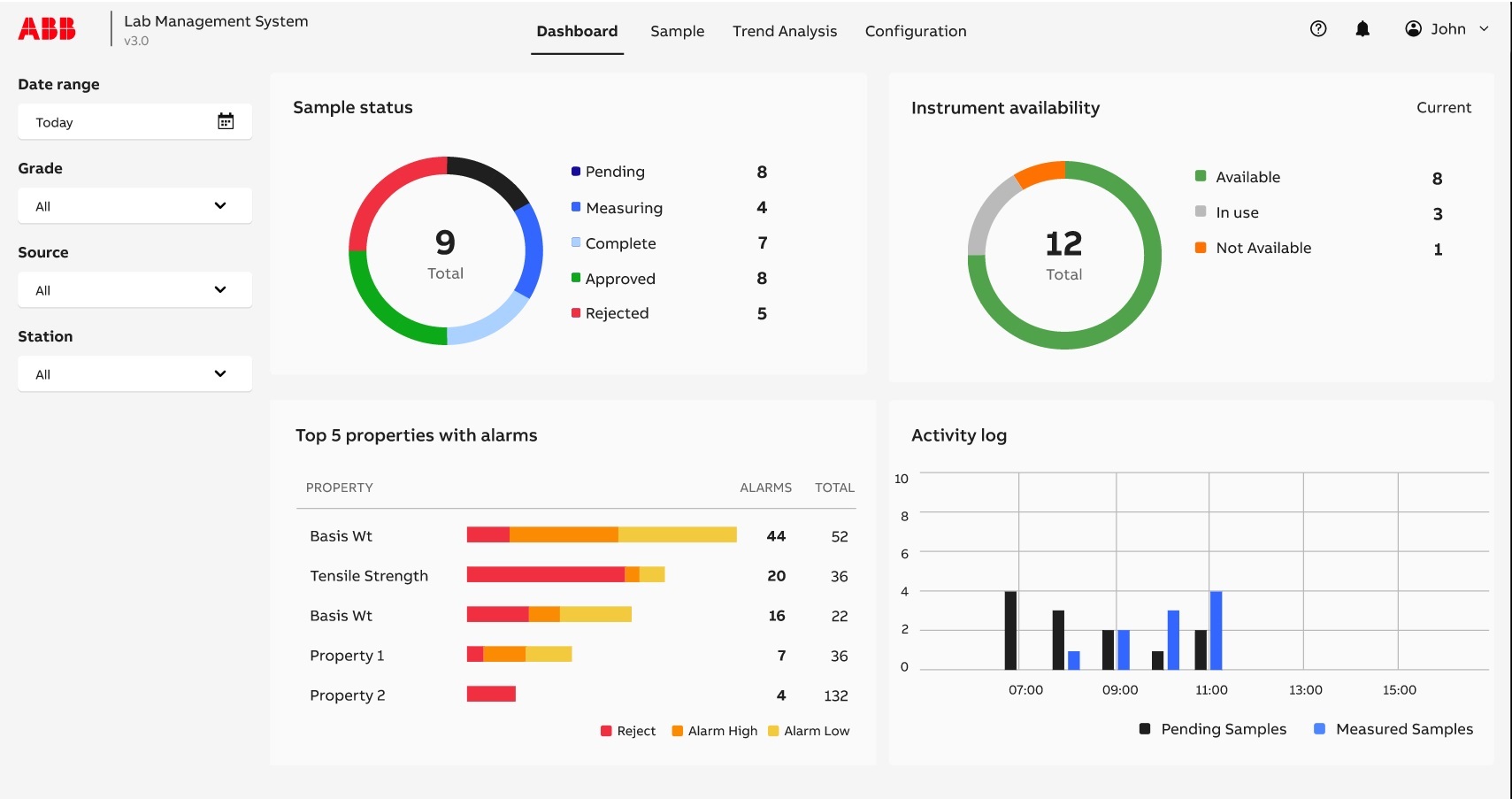Click the Not Available orange legend marker

tap(1201, 248)
